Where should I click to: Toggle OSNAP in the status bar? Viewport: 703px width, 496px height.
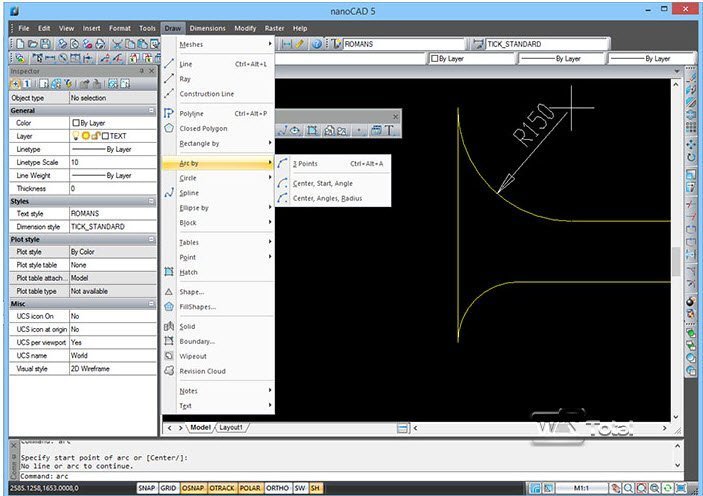pos(192,489)
